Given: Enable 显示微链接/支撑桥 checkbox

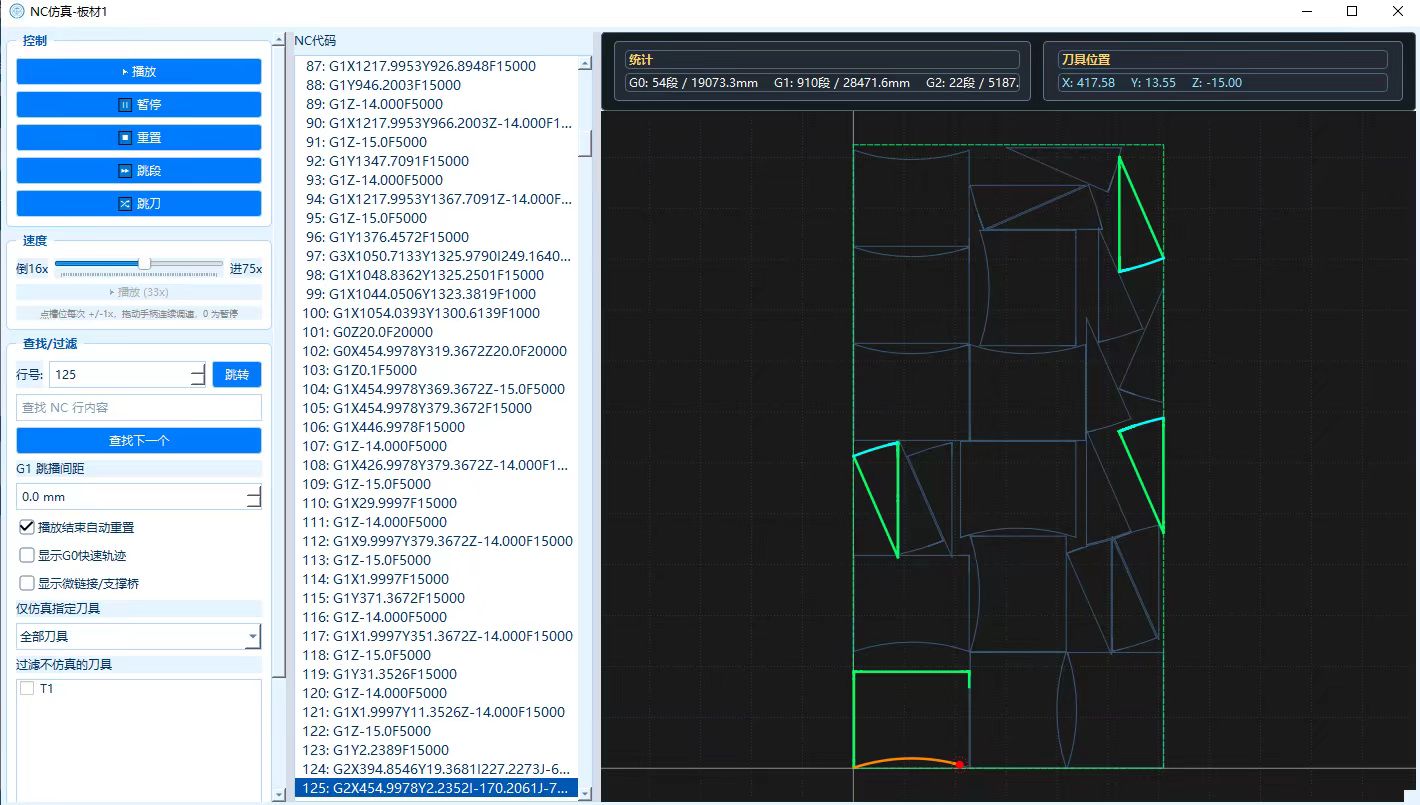Looking at the screenshot, I should coord(27,583).
